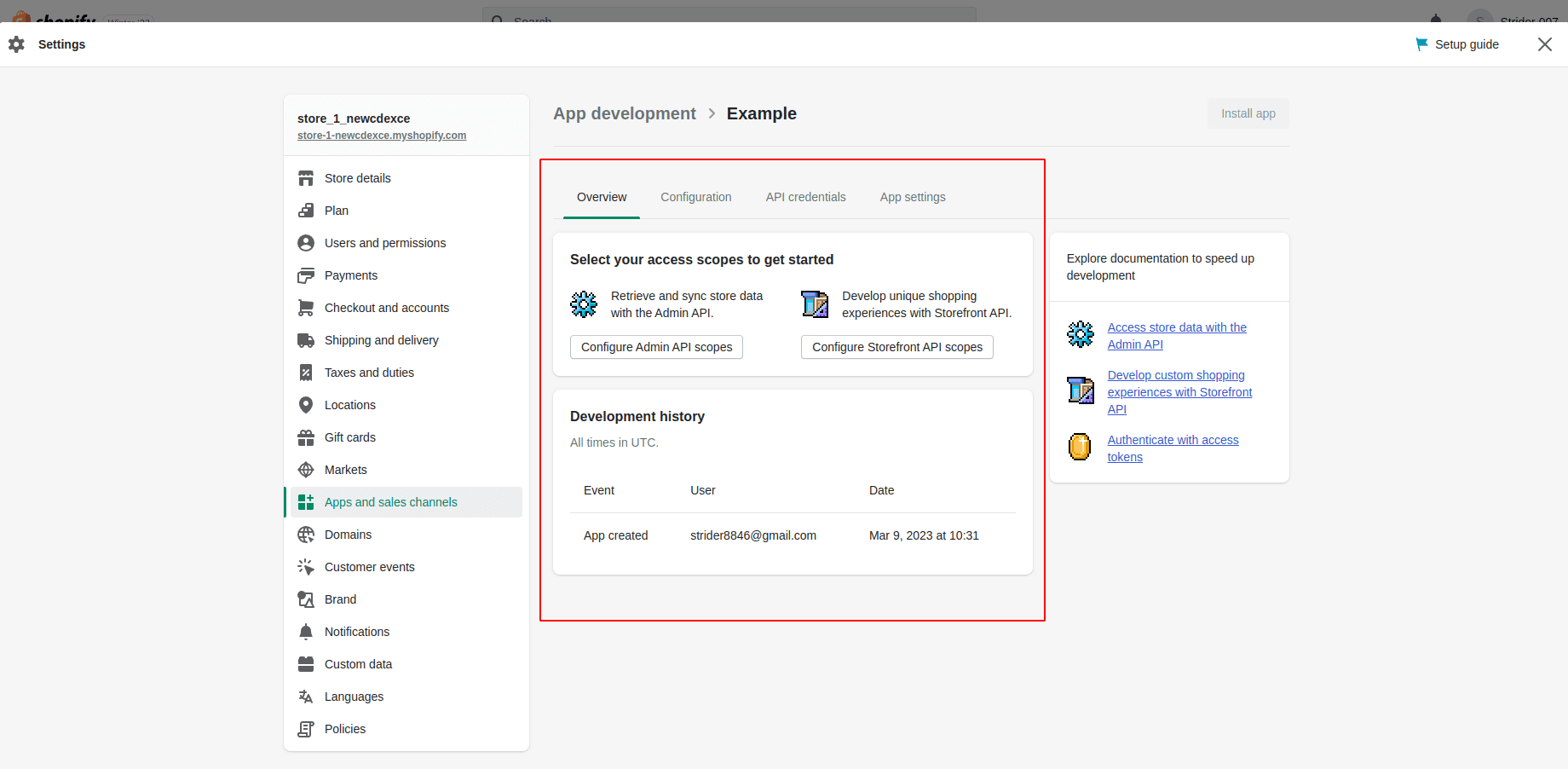Click the Apps and sales channels grid icon
The image size is (1568, 769).
click(306, 502)
